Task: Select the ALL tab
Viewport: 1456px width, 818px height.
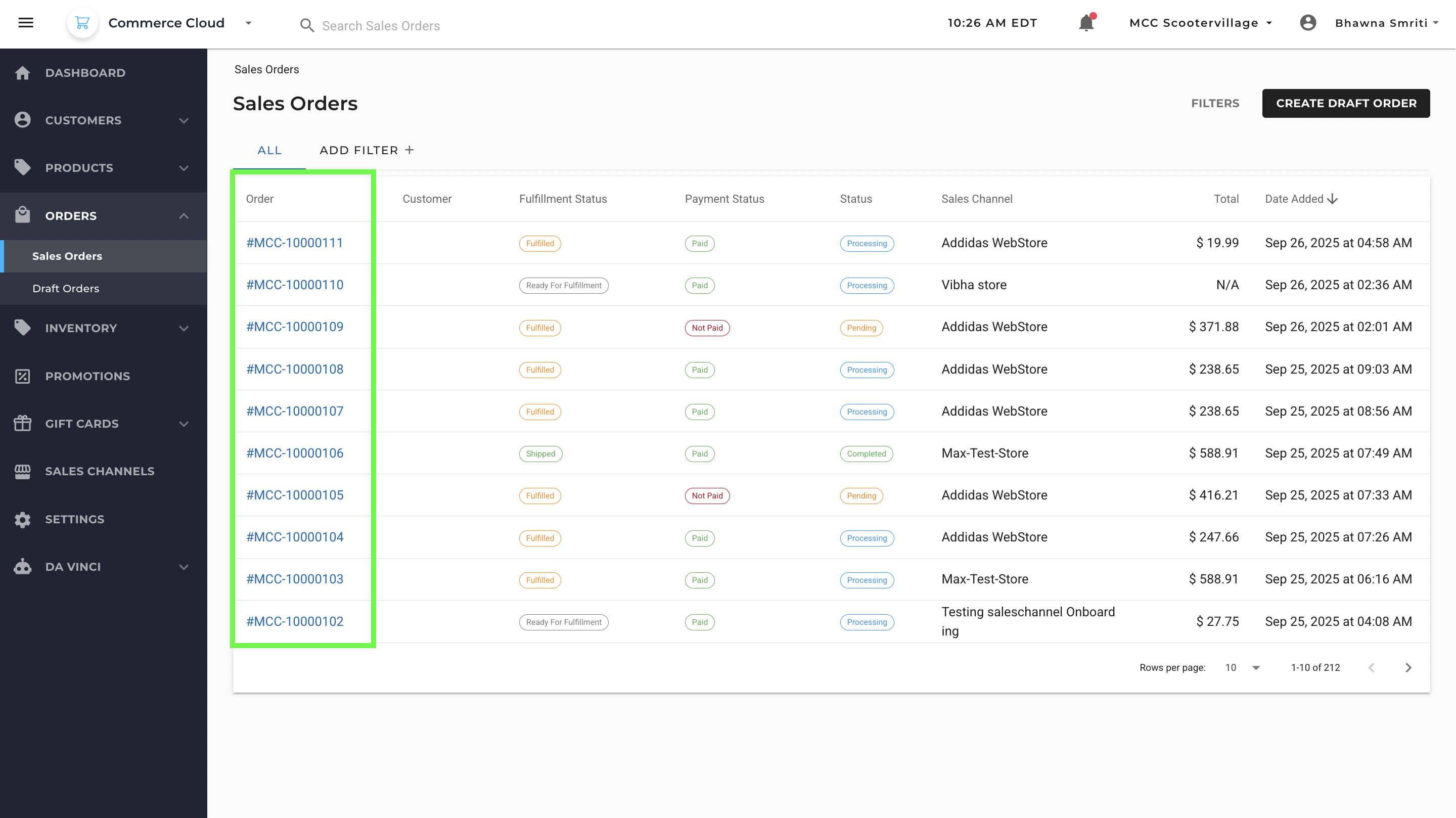Action: 269,150
